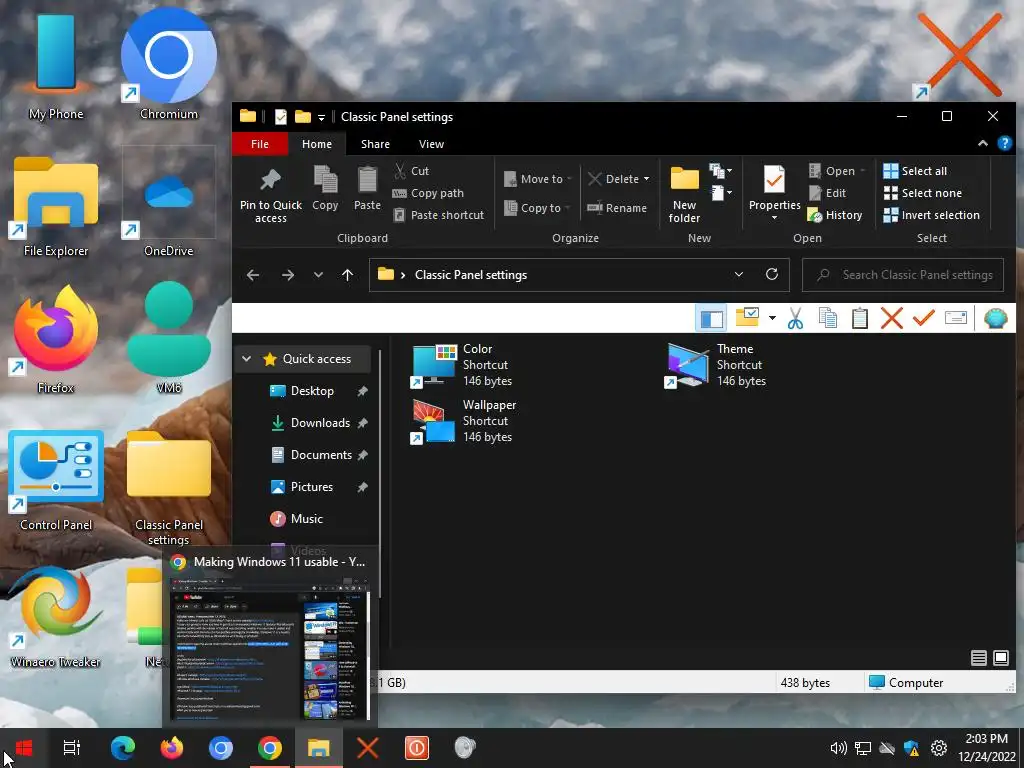Switch to details view in status bar
The width and height of the screenshot is (1024, 768).
[x=978, y=658]
